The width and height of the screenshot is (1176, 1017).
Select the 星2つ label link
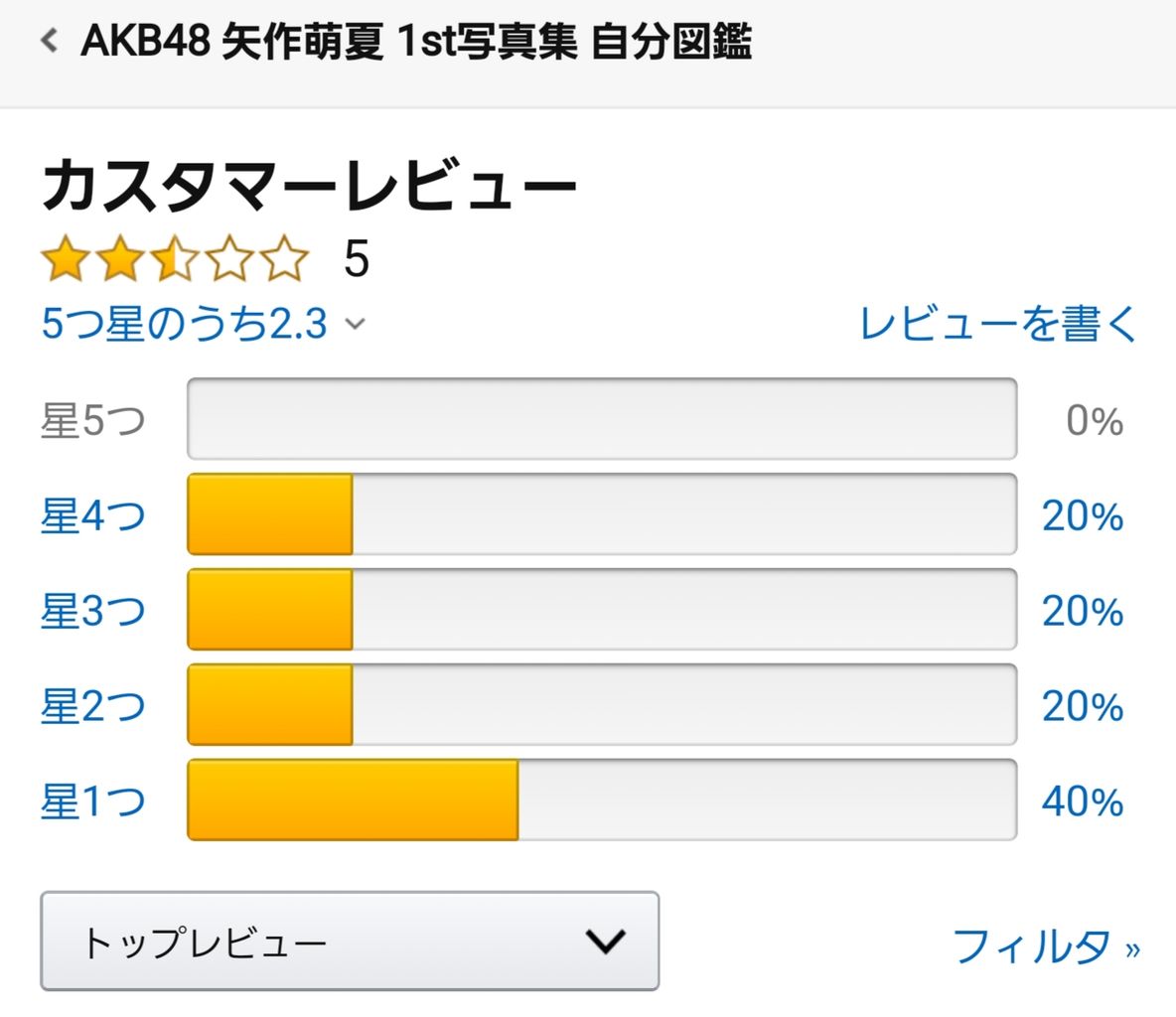pos(93,706)
